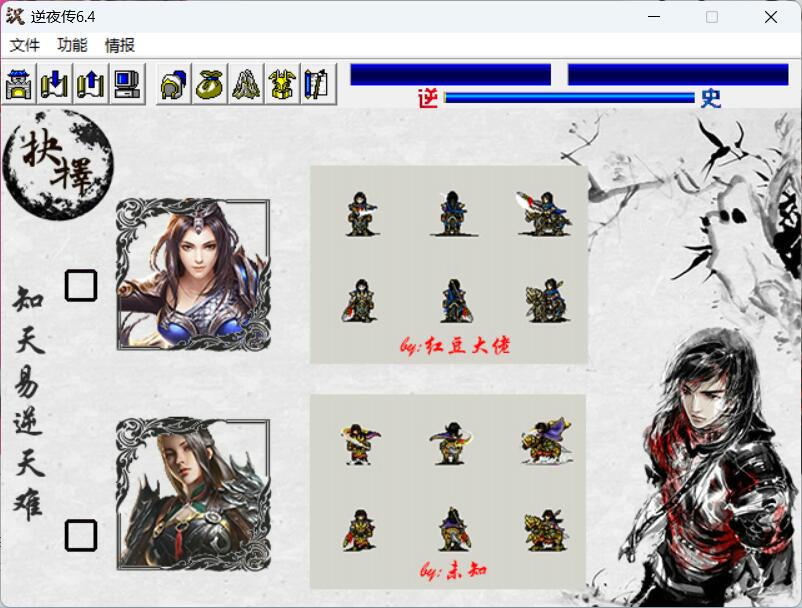The height and width of the screenshot is (608, 802).
Task: Click the red 'by:红豆大佬' credit text
Action: click(x=455, y=346)
